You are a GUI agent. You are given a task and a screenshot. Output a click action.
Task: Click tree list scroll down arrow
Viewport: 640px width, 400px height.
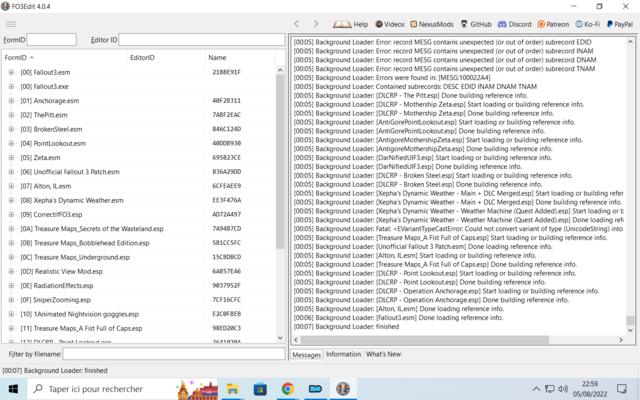point(280,338)
